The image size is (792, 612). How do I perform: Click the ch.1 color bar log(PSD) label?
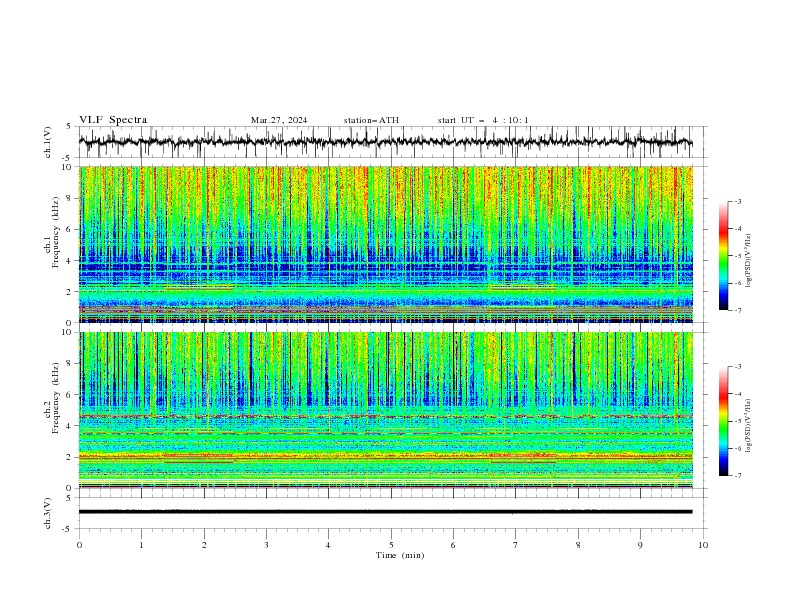click(748, 261)
